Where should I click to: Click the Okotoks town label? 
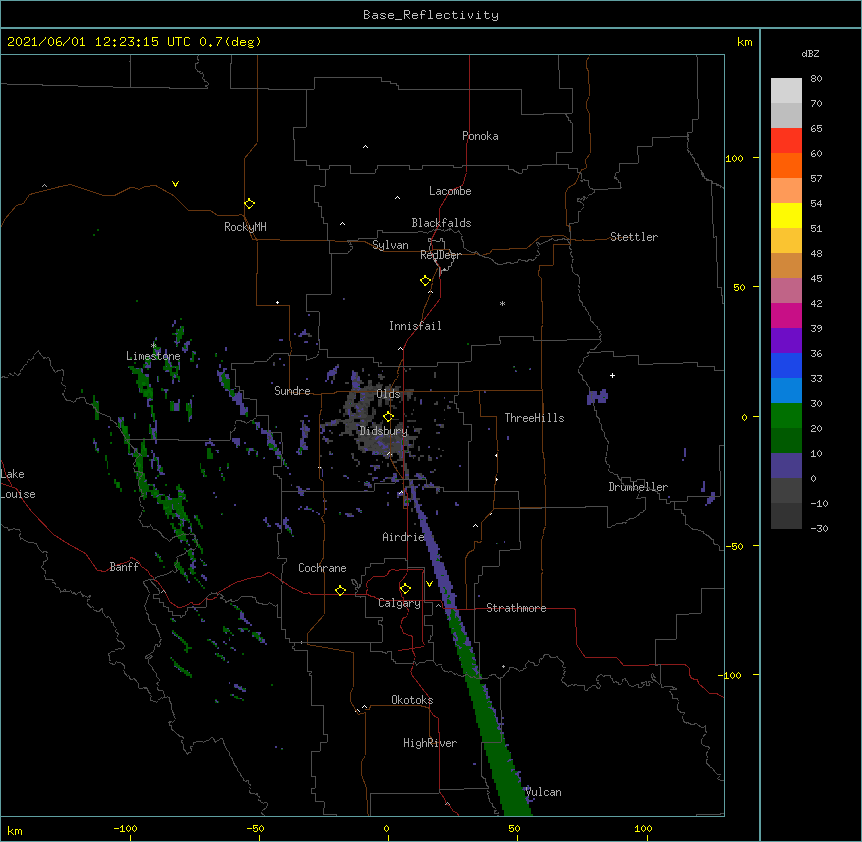click(412, 700)
